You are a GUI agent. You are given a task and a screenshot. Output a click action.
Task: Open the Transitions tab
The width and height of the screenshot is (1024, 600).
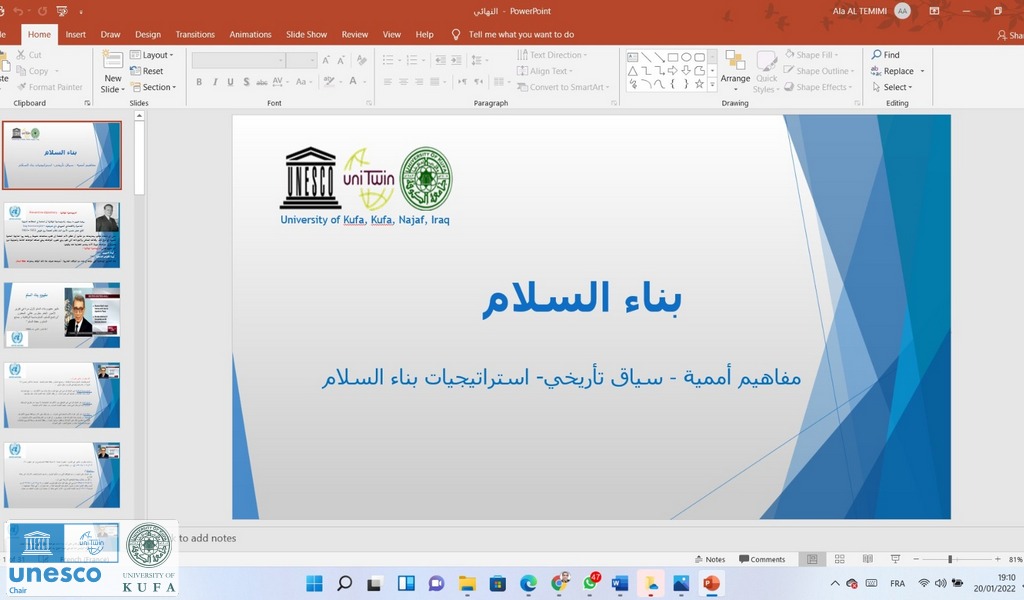point(195,34)
